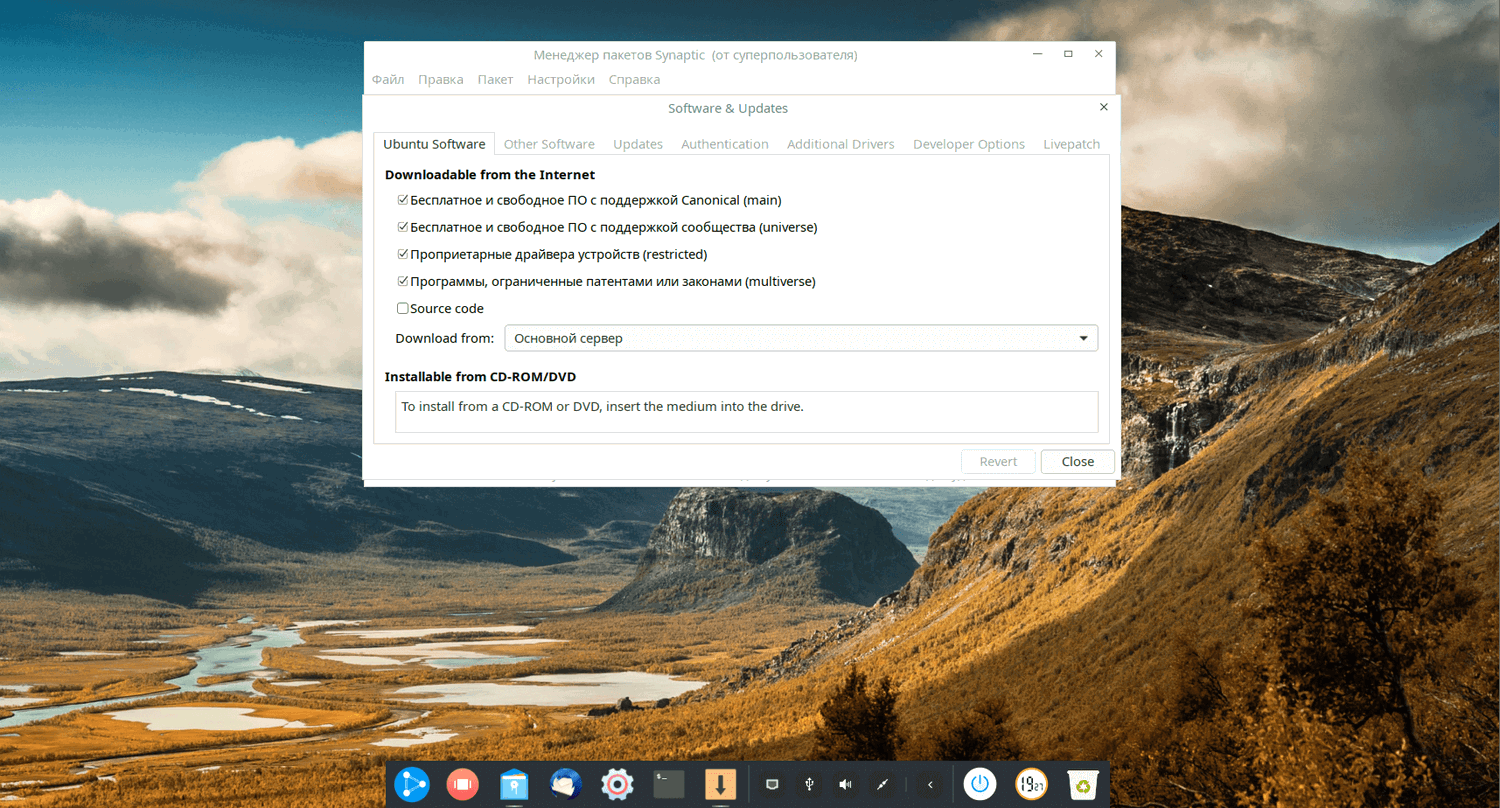Screen dimensions: 1500x808
Task: Click the 'Installable from CD-ROM/DVD' heading
Action: [x=480, y=377]
